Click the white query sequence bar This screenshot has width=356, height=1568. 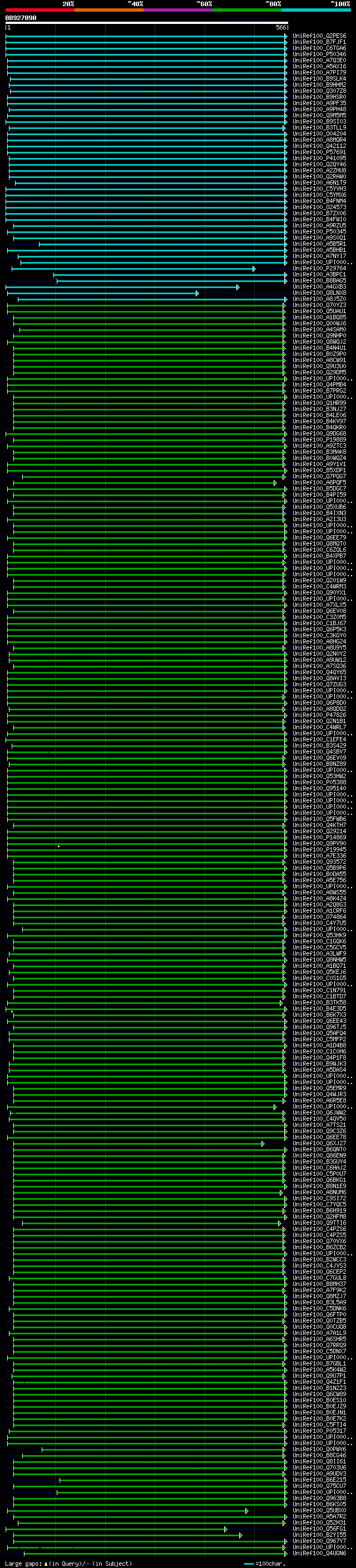click(x=147, y=22)
